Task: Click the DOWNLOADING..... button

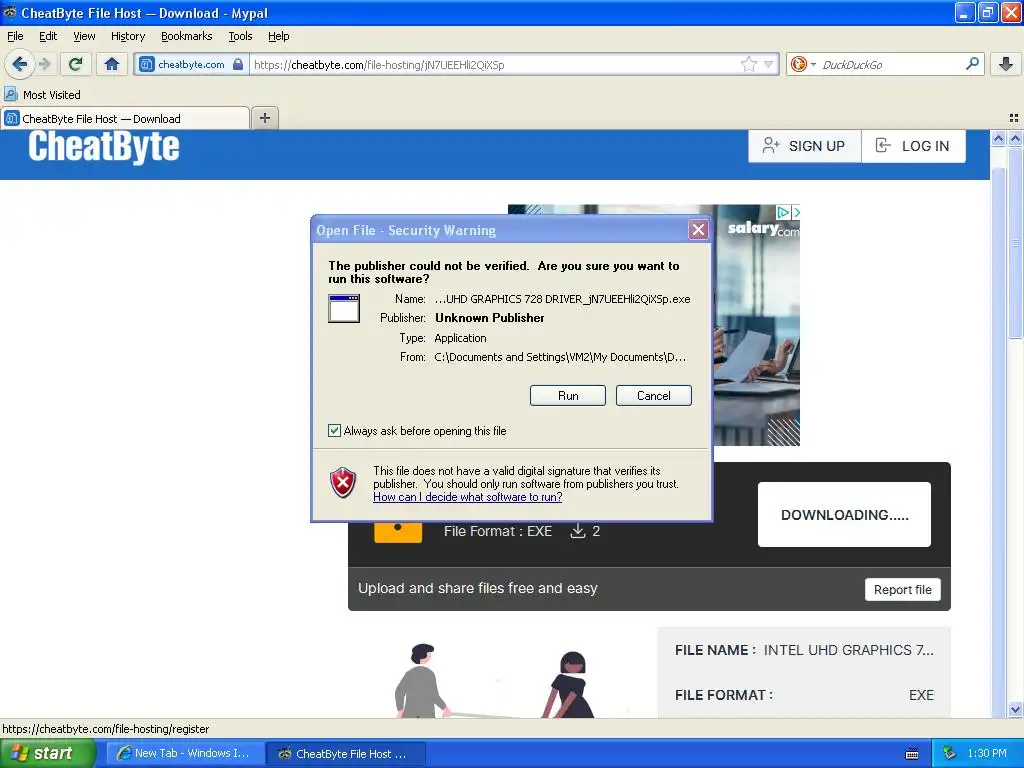Action: pyautogui.click(x=844, y=515)
